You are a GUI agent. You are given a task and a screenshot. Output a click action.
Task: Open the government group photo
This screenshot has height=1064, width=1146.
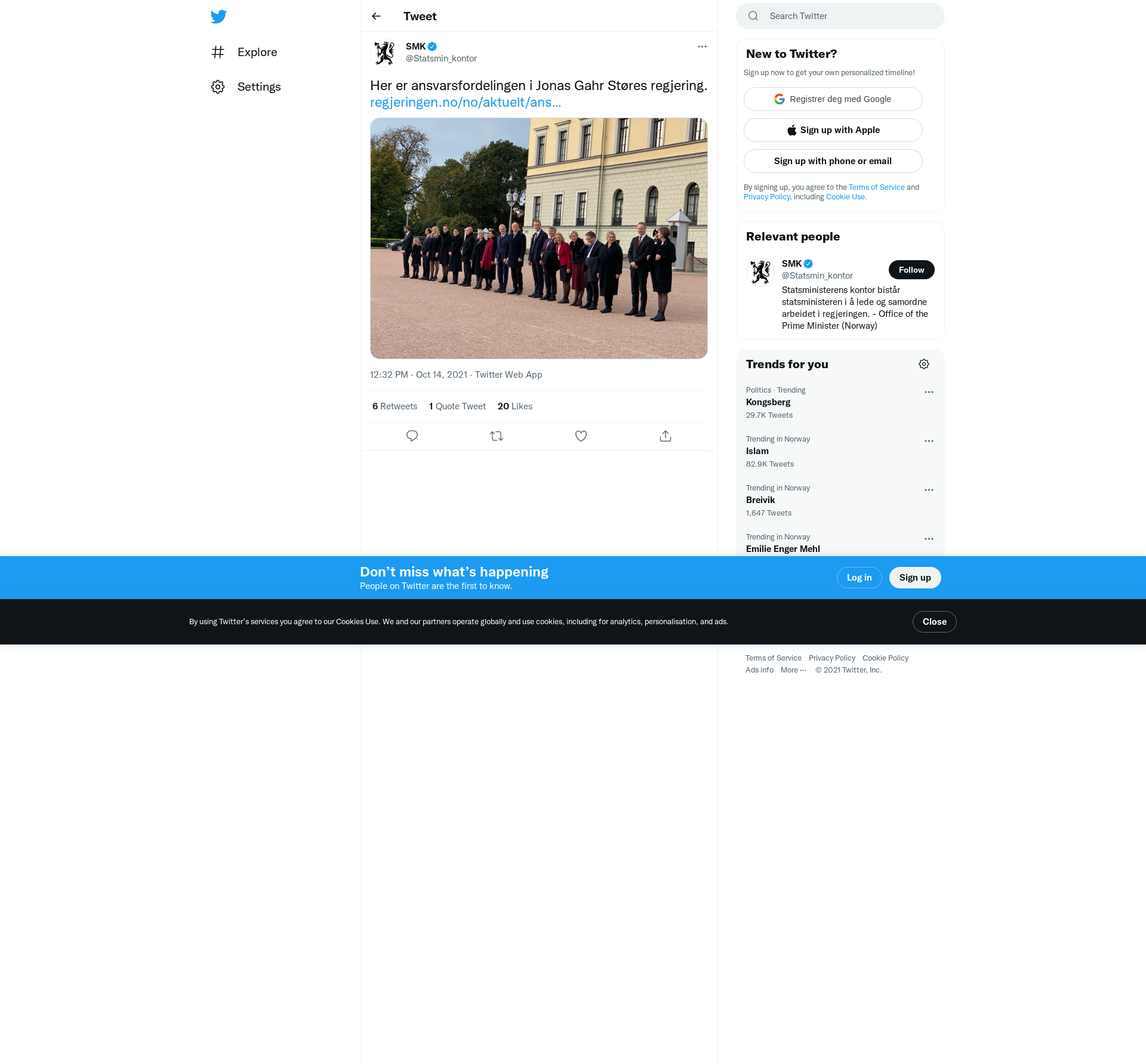pos(538,238)
